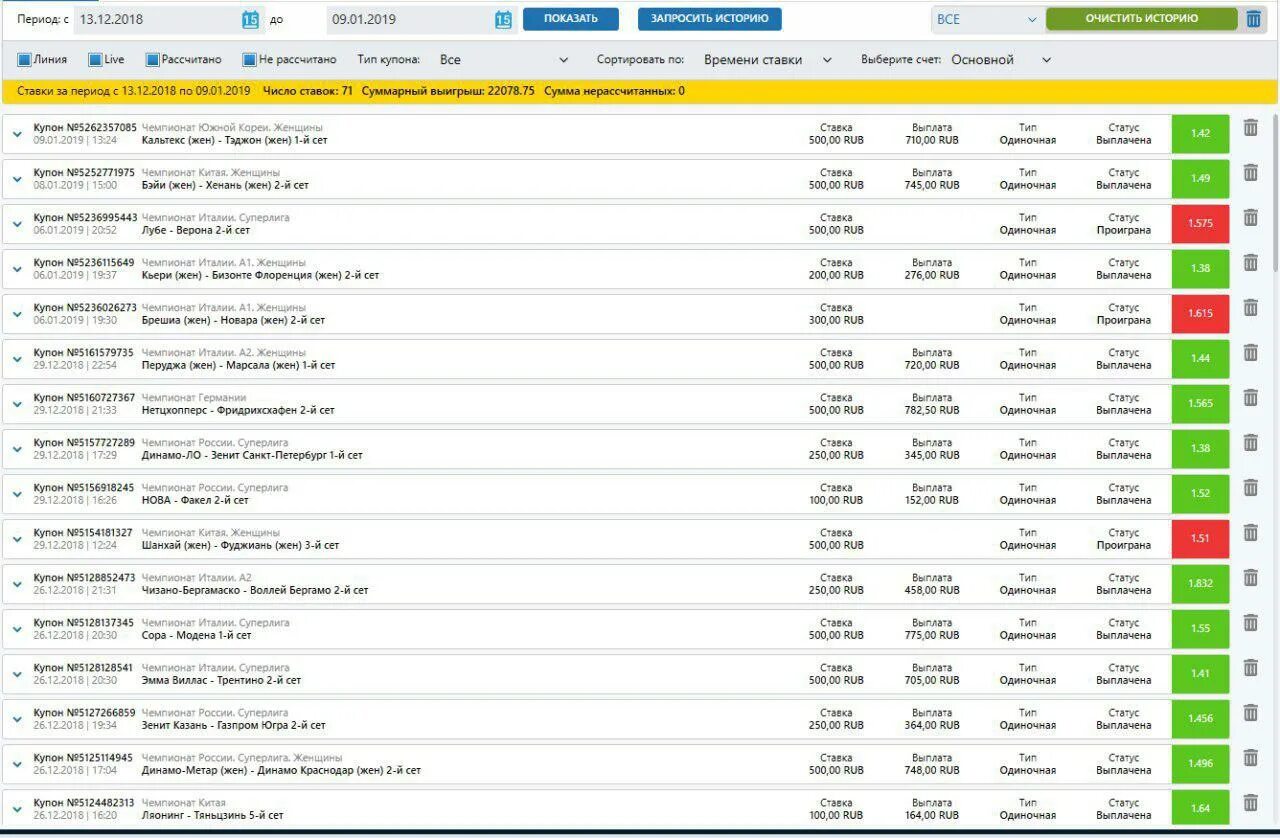Image resolution: width=1280 pixels, height=838 pixels.
Task: Click the Запросить историю button
Action: pyautogui.click(x=710, y=19)
